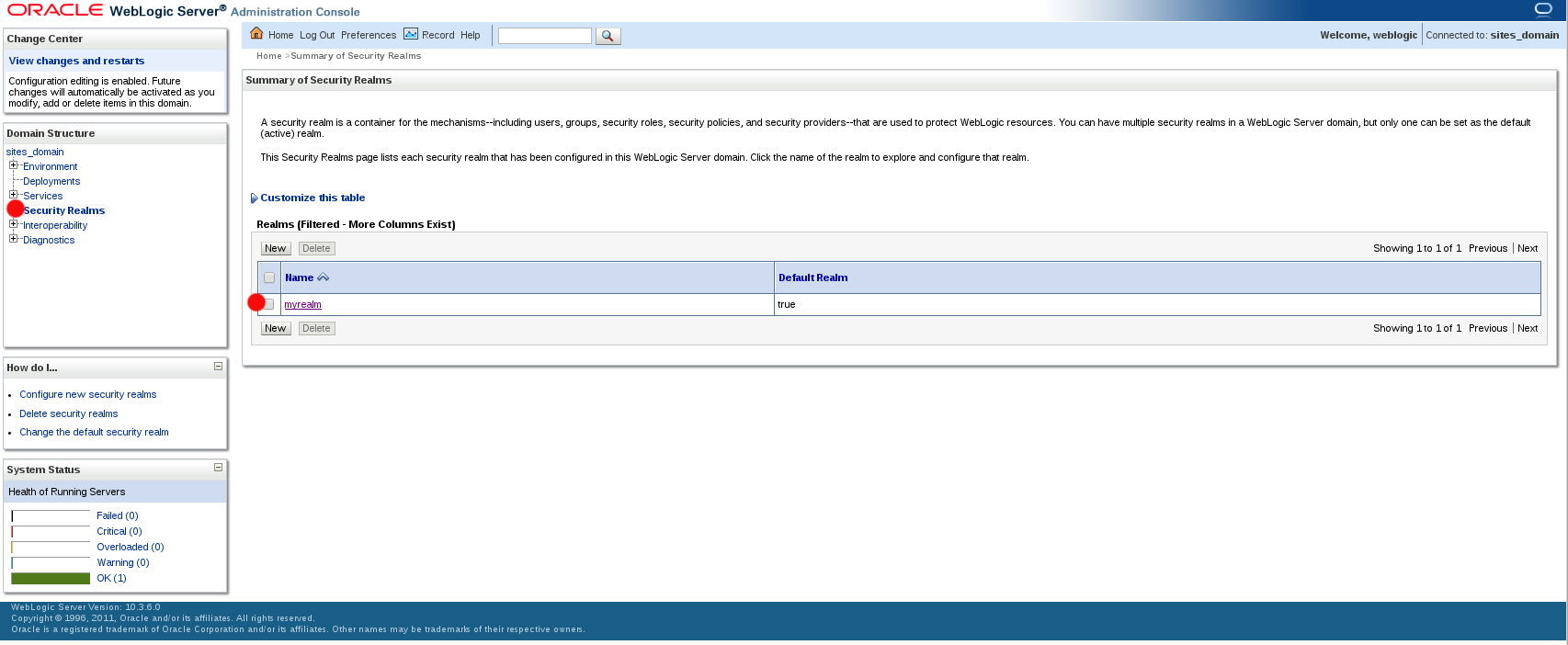Select Services in Domain Structure tree

pos(43,196)
